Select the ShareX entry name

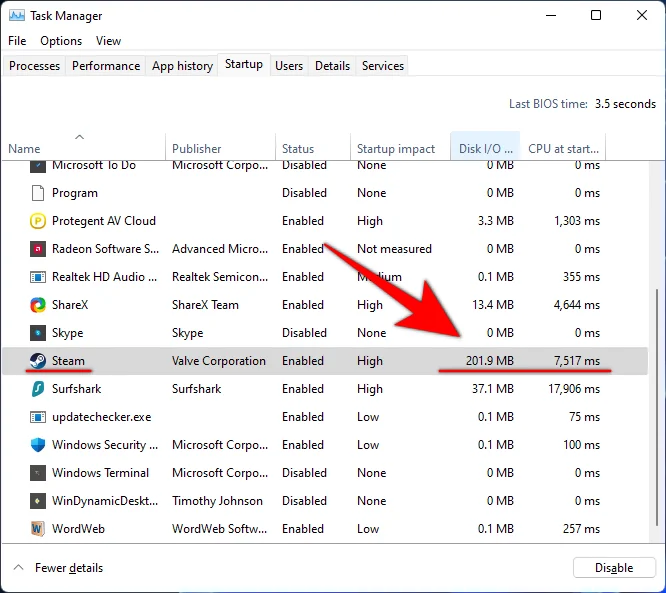point(70,305)
